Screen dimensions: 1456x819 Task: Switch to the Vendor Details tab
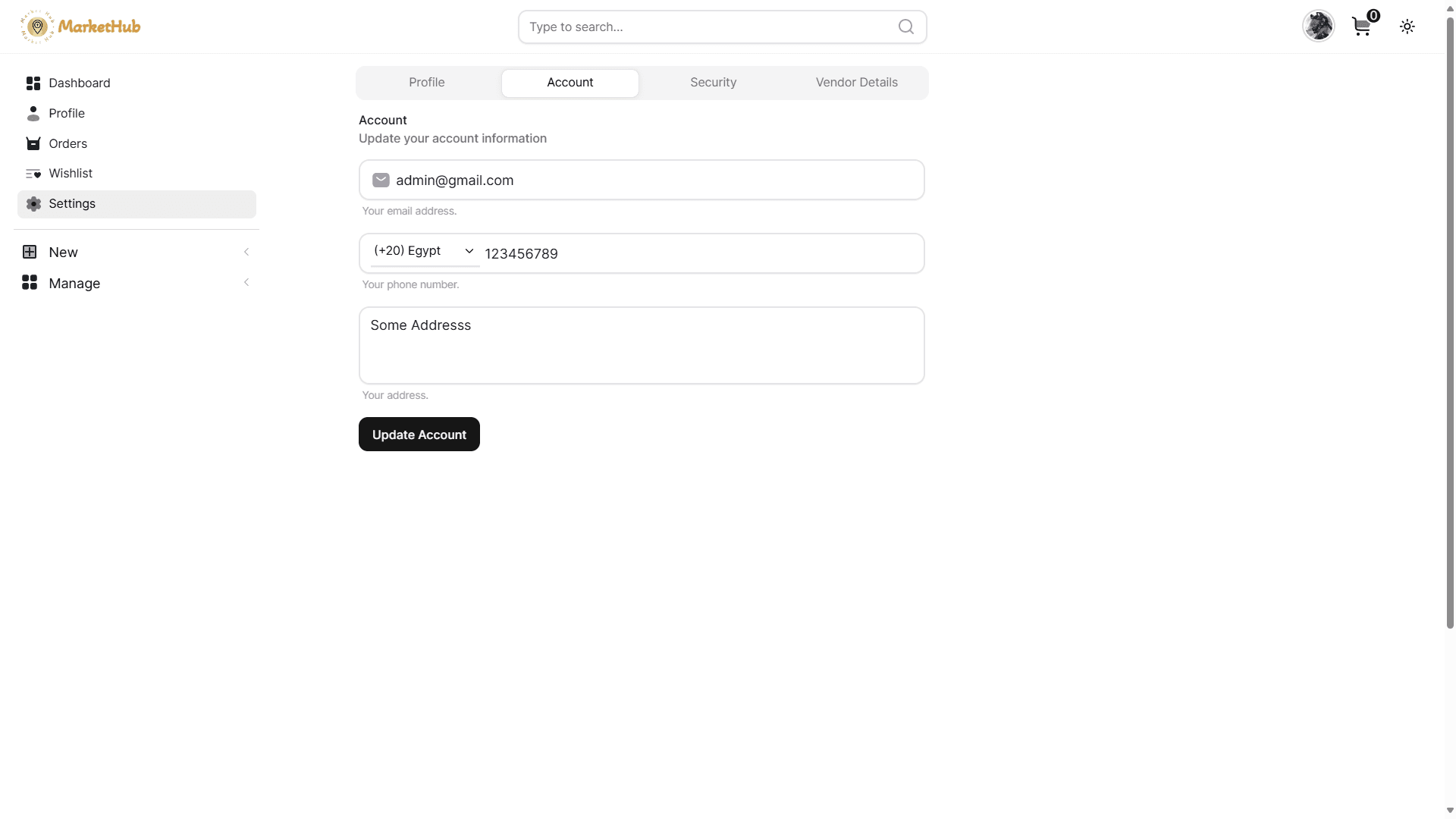pos(856,83)
